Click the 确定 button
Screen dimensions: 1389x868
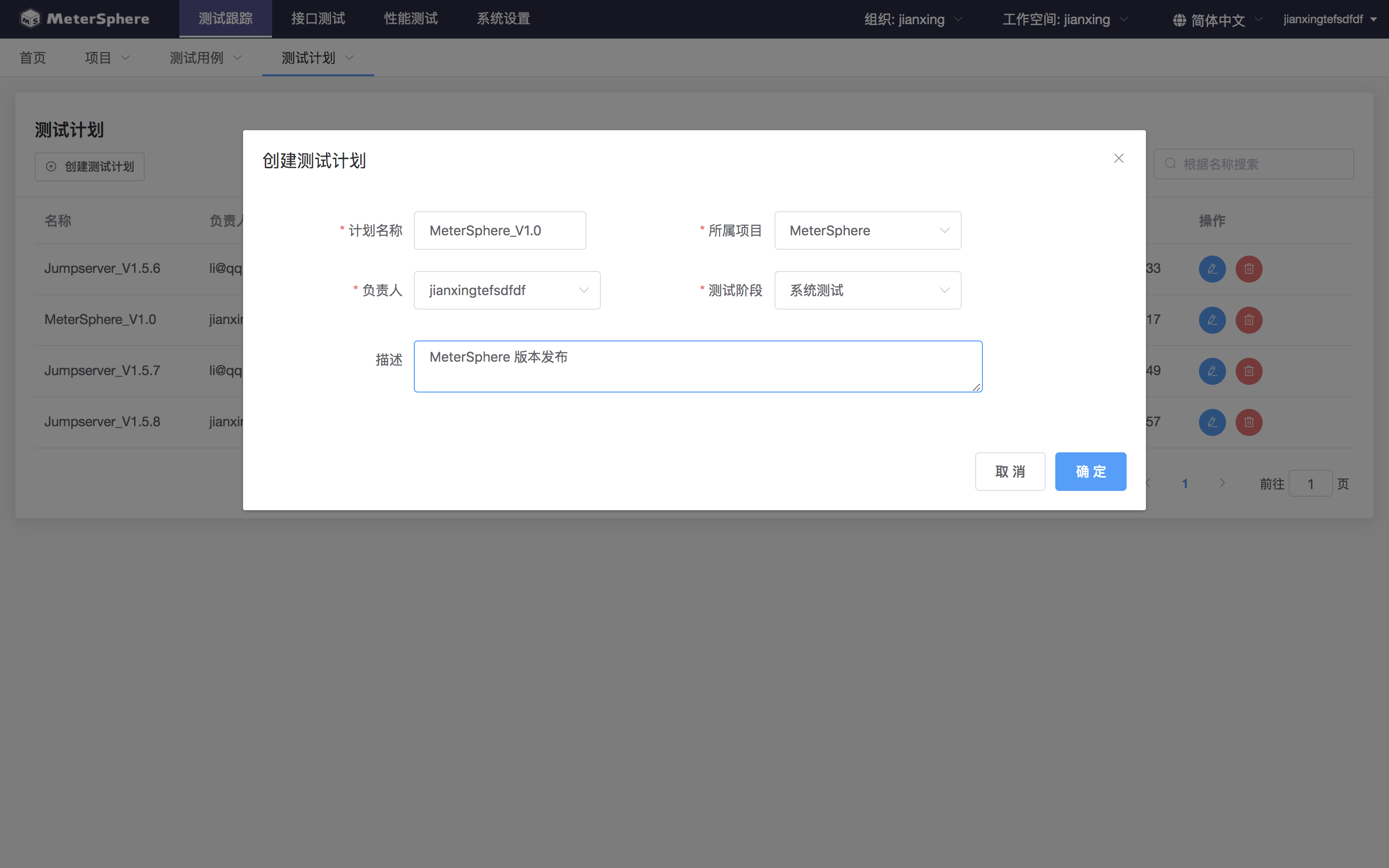(1090, 471)
